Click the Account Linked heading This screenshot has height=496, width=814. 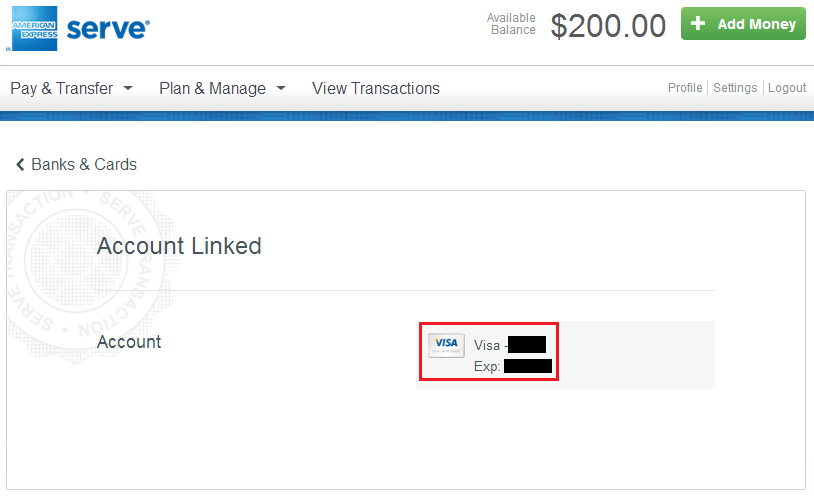click(x=179, y=246)
